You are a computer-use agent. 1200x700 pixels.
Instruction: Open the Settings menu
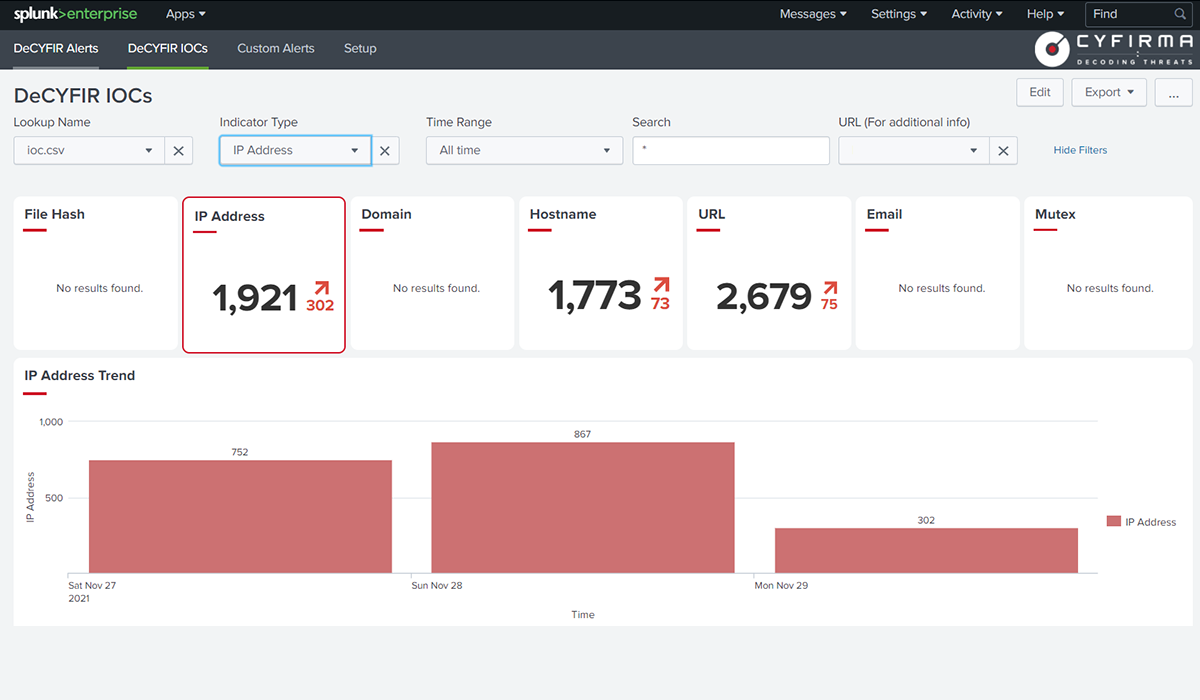(899, 14)
